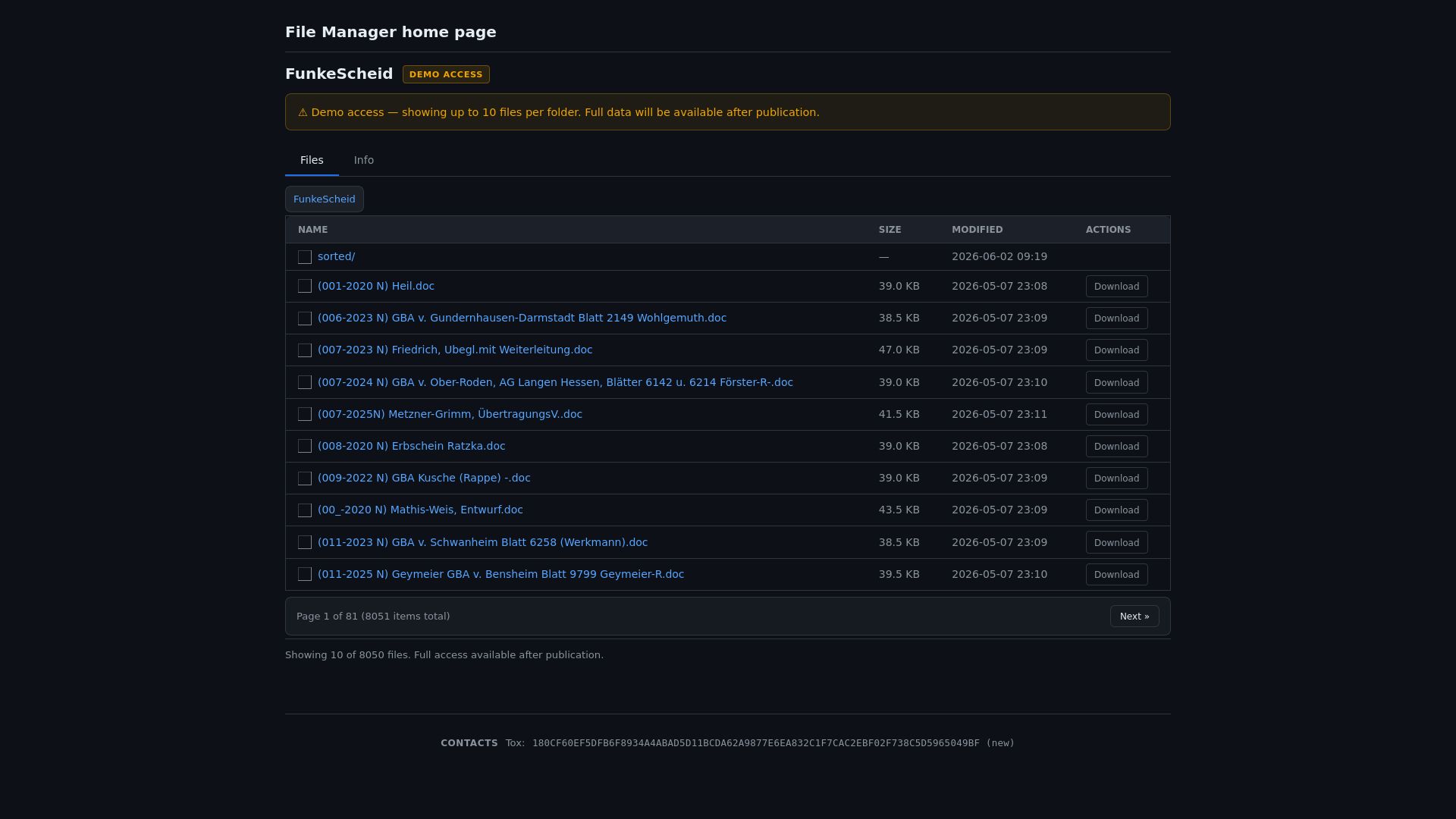Click the MODIFIED column header

pyautogui.click(x=977, y=230)
